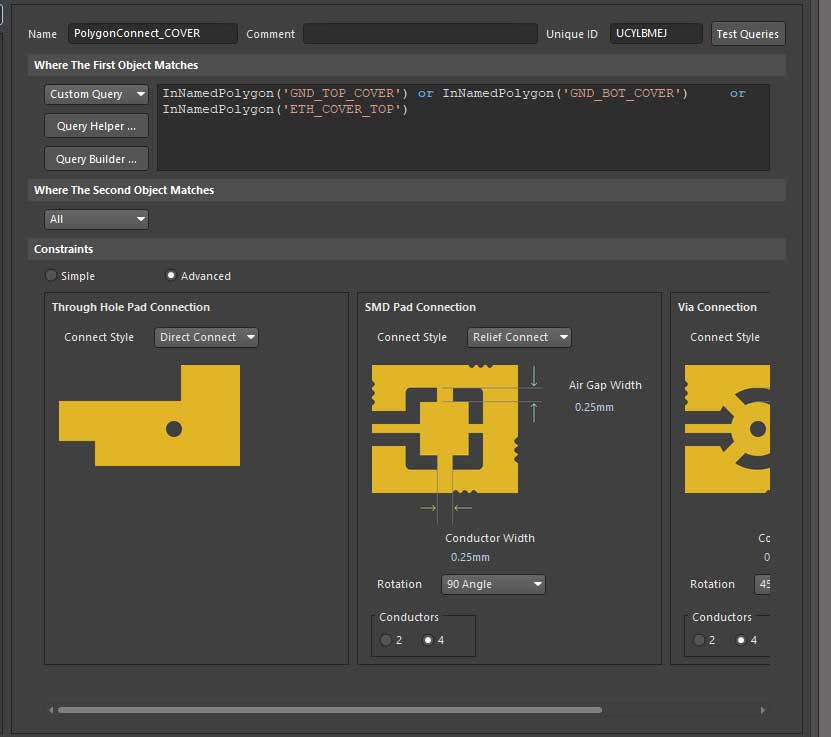The height and width of the screenshot is (737, 831).
Task: Select the Simple constraints radio button
Action: click(x=51, y=276)
